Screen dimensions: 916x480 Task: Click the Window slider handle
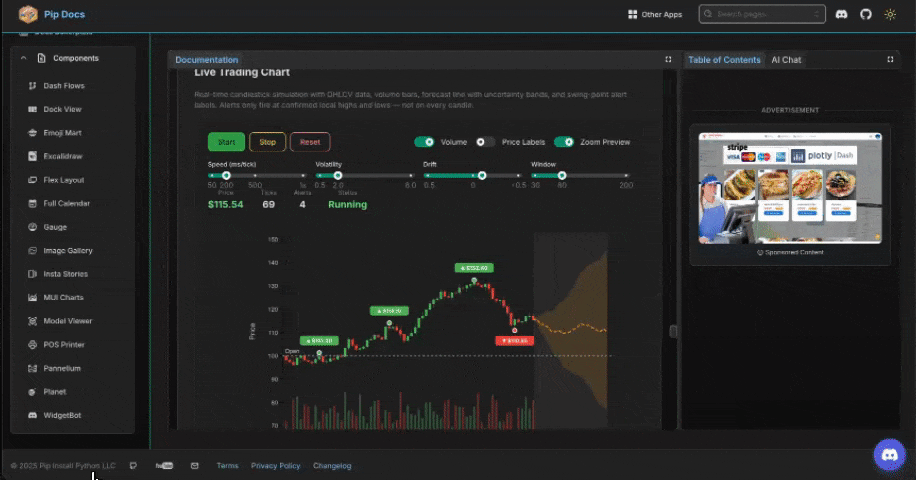(562, 175)
